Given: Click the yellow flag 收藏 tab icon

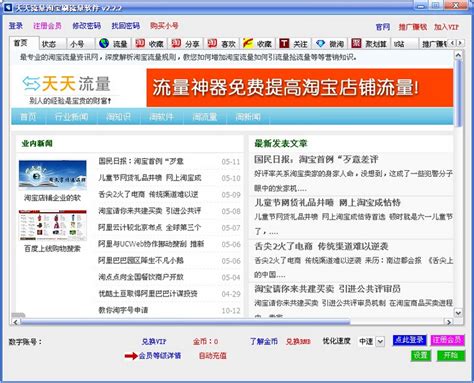Looking at the screenshot, I should (x=248, y=43).
